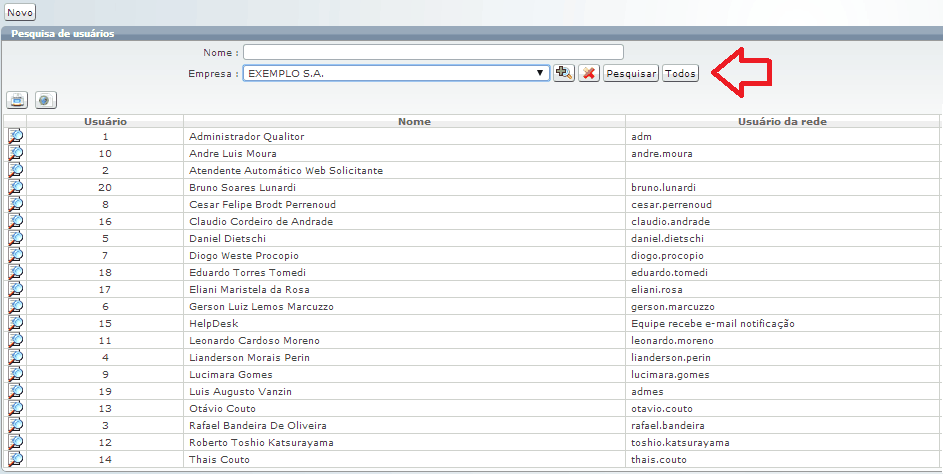
Task: View record icon for Thais Couto
Action: [x=16, y=459]
